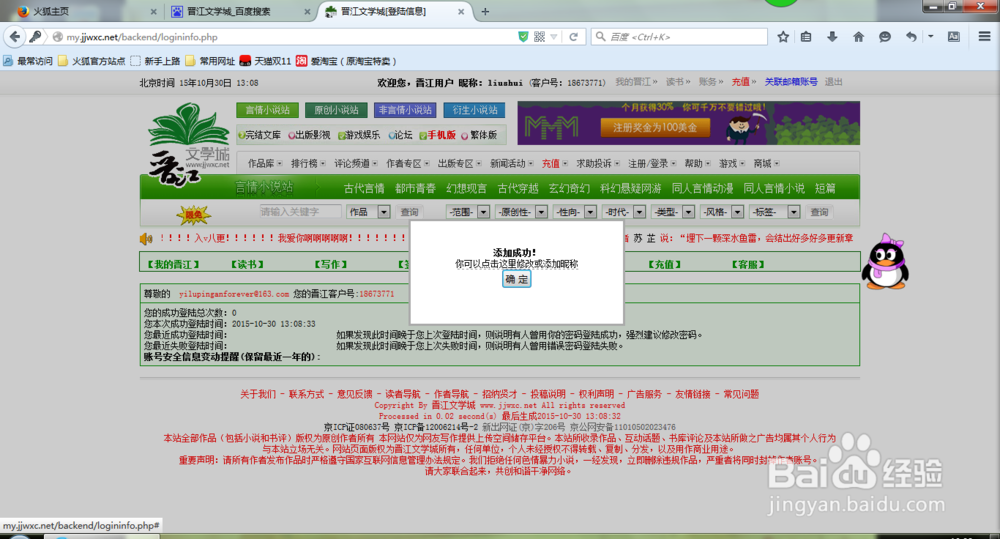1000x539 pixels.
Task: Click the Firefox URL address field
Action: pos(287,37)
